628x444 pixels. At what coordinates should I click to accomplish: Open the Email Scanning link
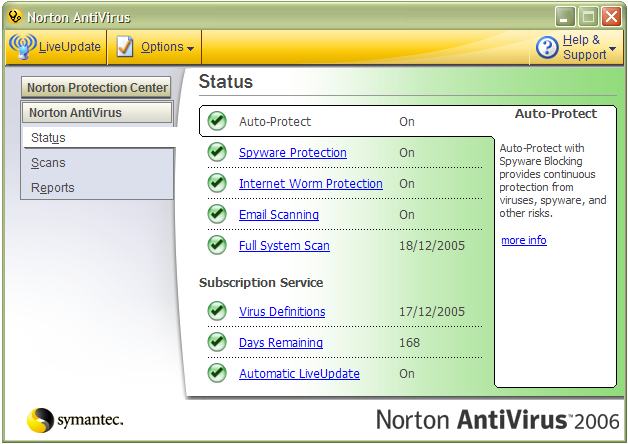coord(279,215)
